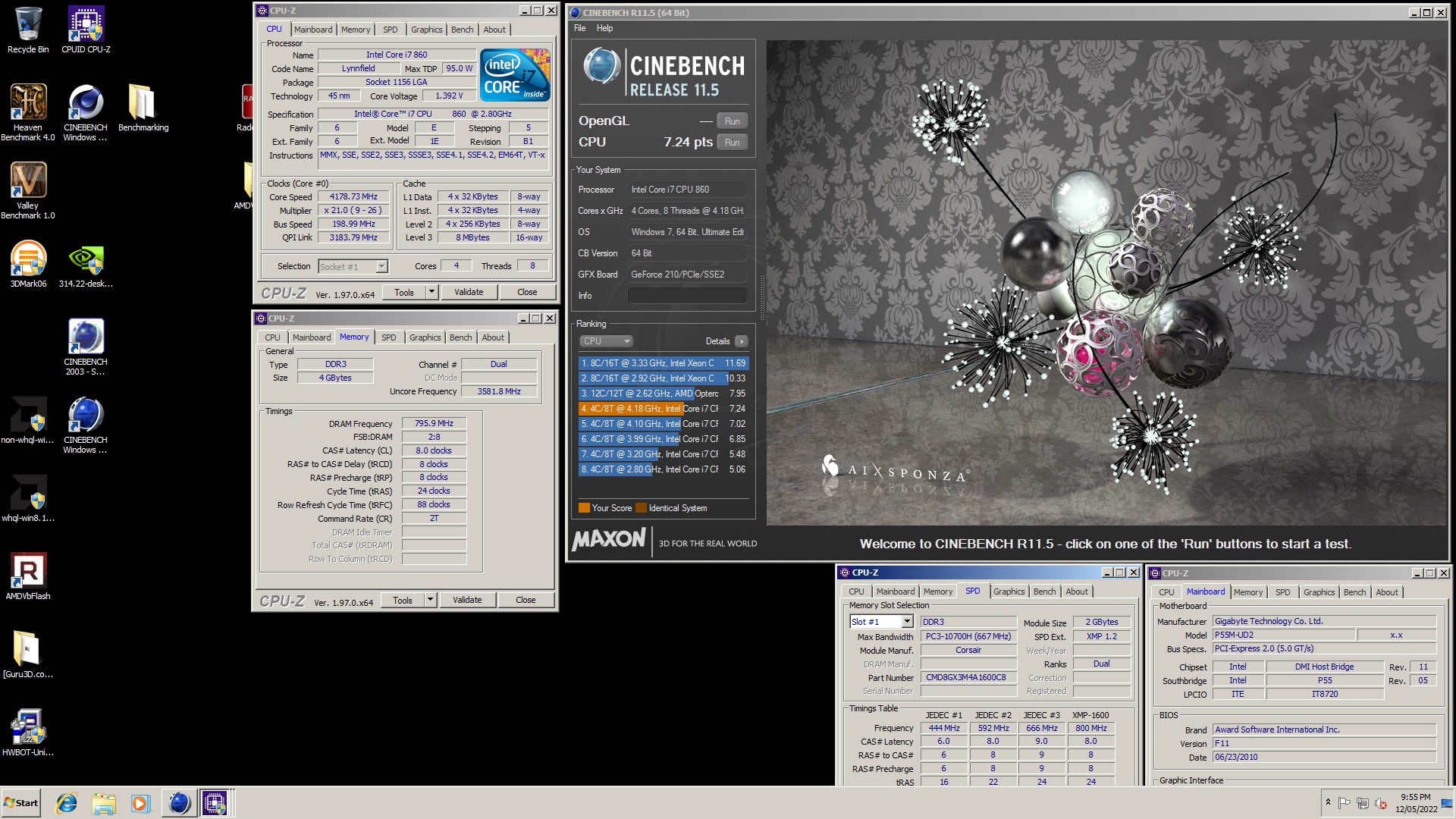Click the network tray icon

click(1363, 803)
